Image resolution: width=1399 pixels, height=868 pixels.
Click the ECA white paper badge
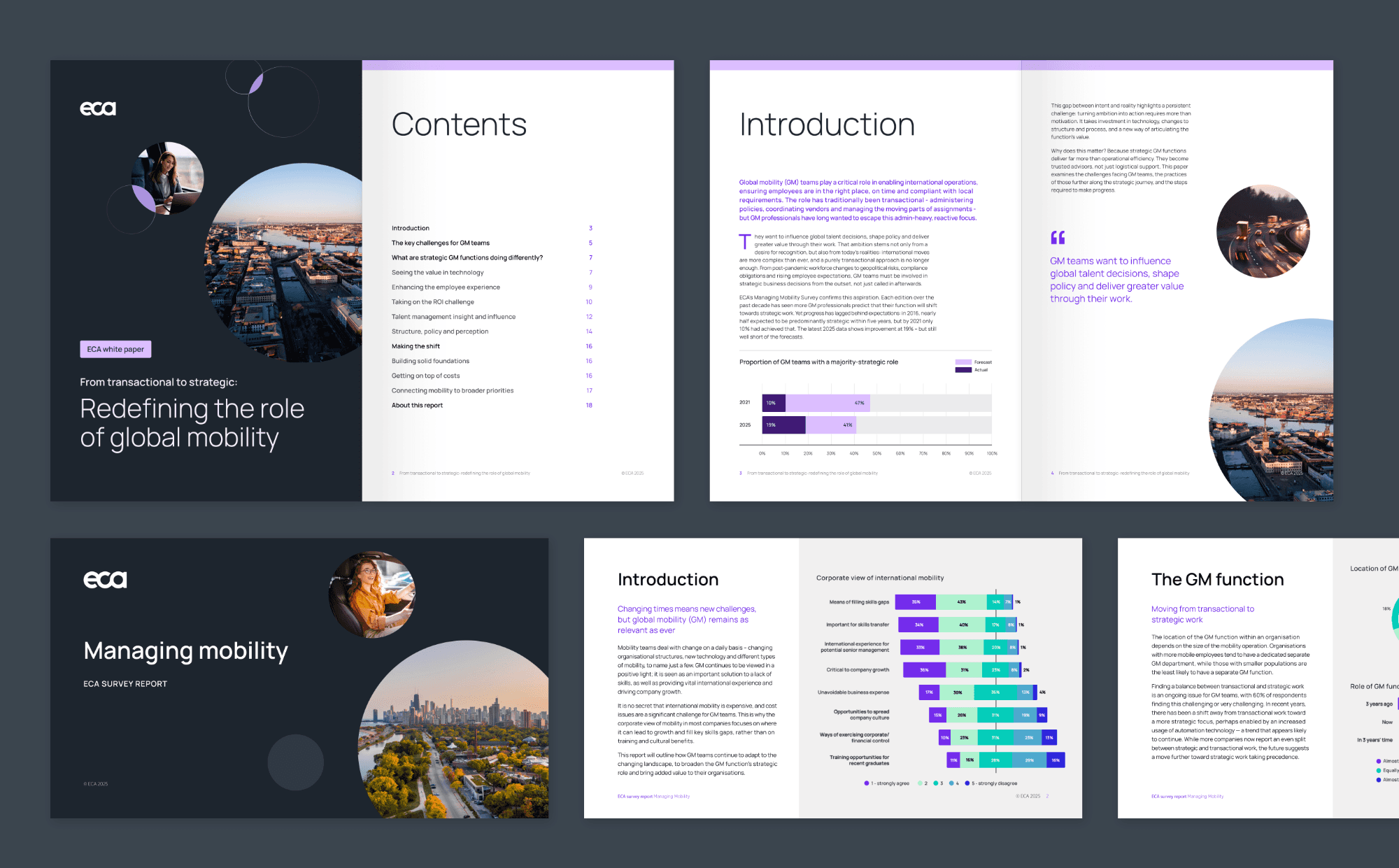coord(115,349)
